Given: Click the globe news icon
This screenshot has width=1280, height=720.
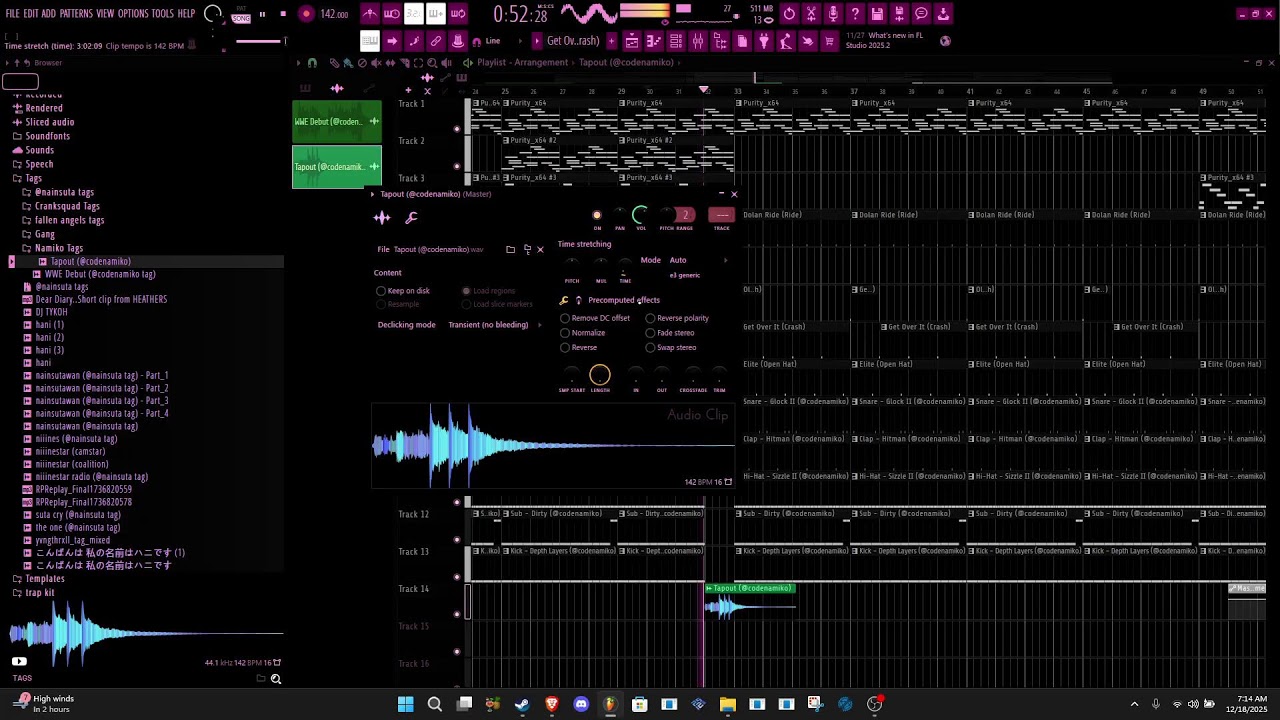Looking at the screenshot, I should tap(945, 41).
